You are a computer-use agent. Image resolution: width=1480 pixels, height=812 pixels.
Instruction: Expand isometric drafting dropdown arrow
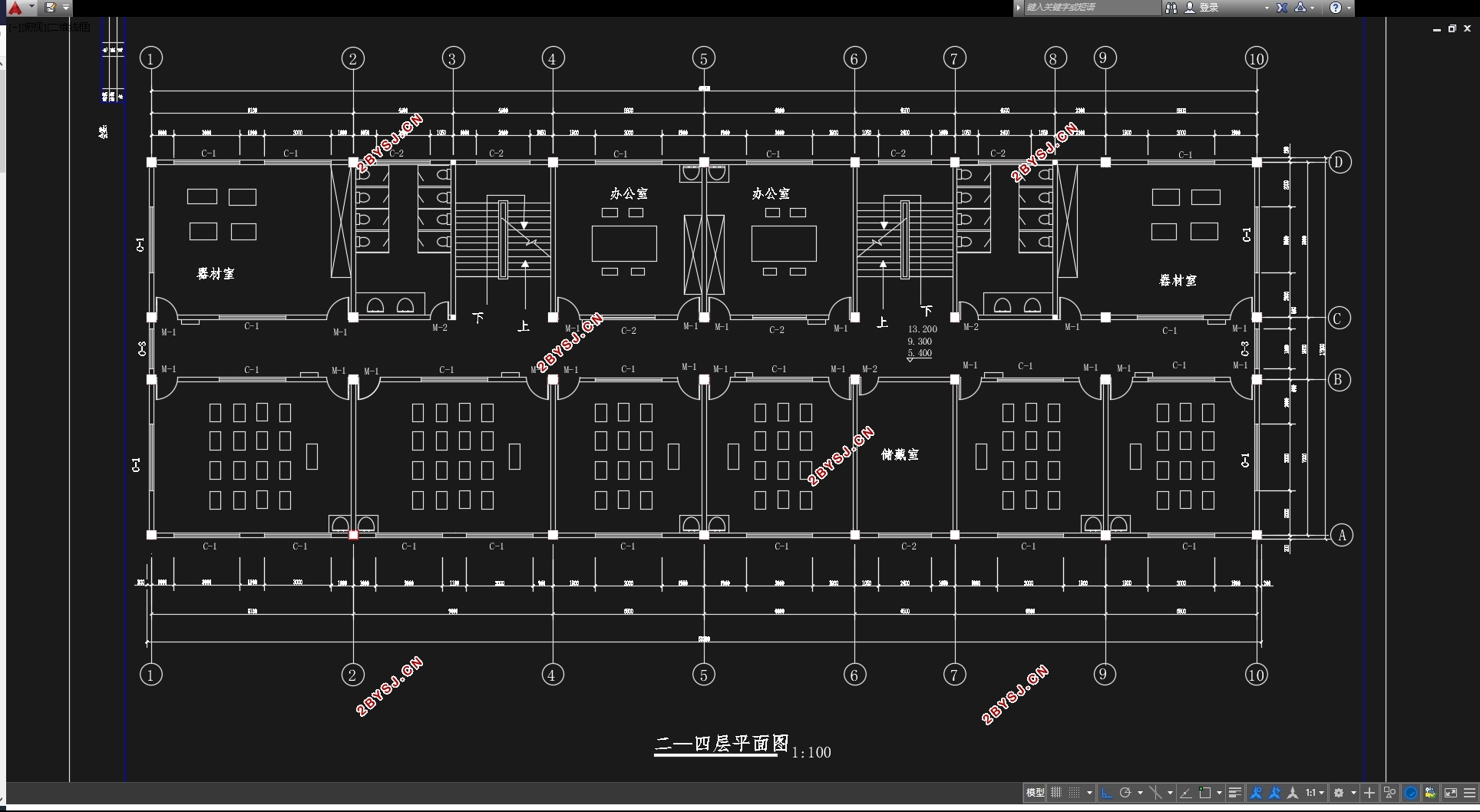pos(1170,793)
